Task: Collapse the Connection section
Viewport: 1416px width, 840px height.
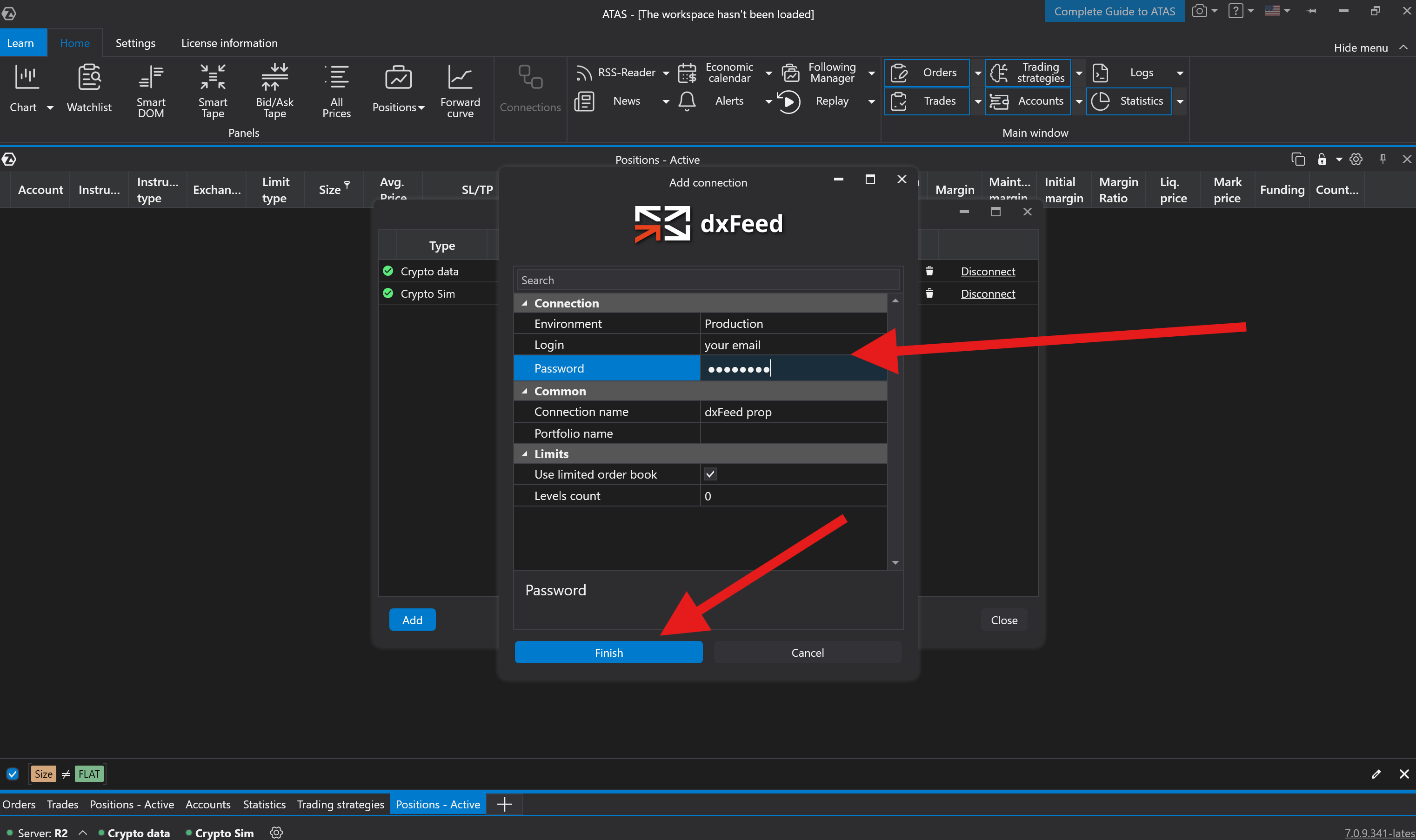Action: point(525,303)
